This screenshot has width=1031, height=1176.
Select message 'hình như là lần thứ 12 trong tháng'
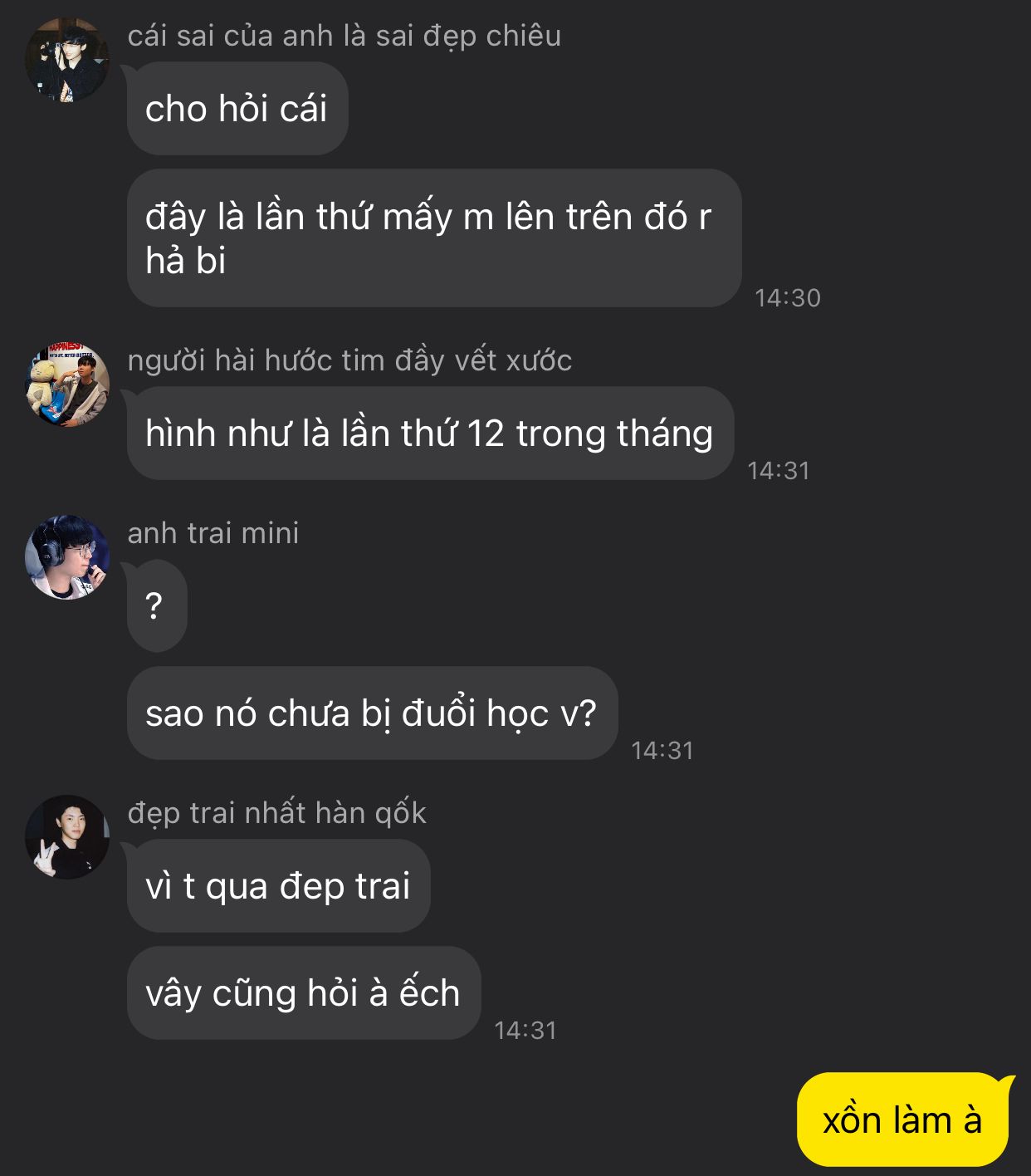(x=430, y=434)
